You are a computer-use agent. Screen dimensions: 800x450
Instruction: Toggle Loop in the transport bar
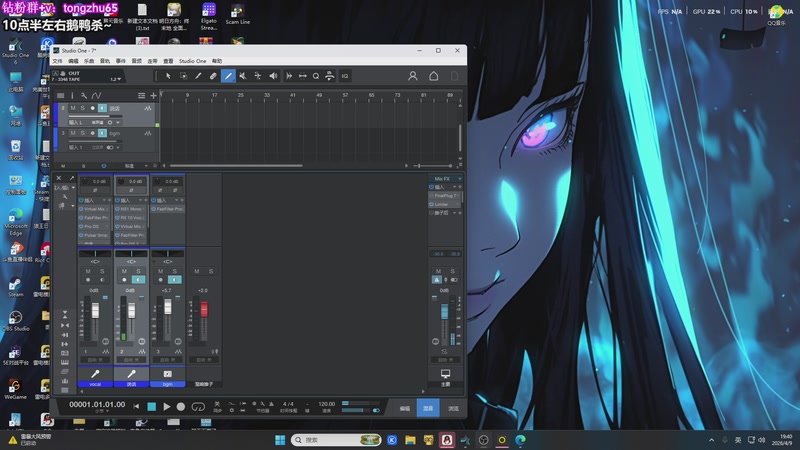pos(198,407)
